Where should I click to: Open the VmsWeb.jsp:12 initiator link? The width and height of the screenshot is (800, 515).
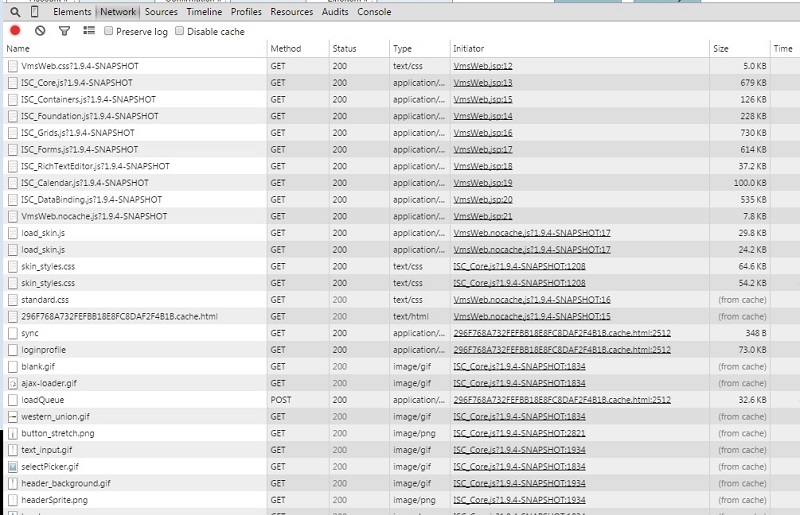(x=483, y=66)
